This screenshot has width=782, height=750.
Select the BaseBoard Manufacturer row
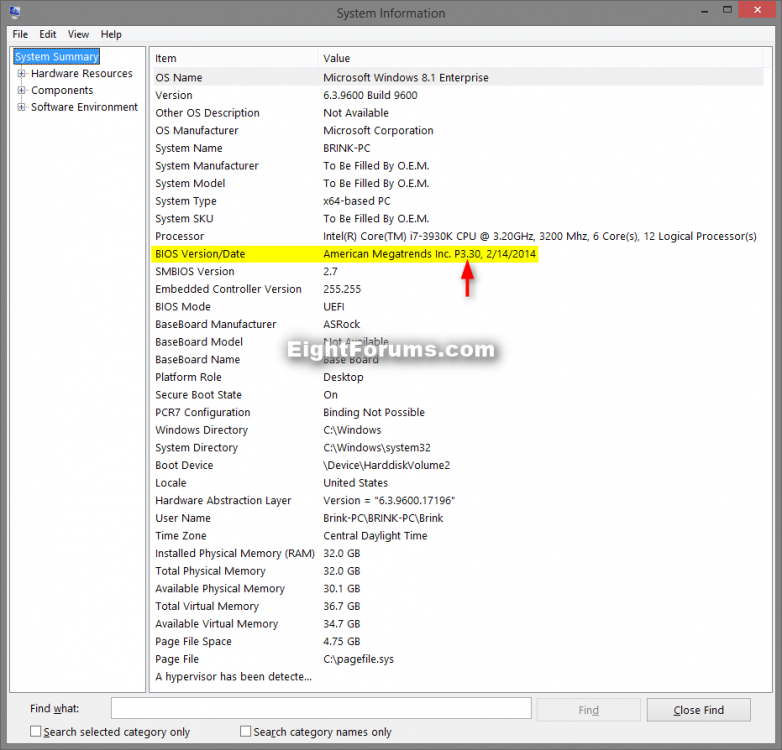coord(457,324)
